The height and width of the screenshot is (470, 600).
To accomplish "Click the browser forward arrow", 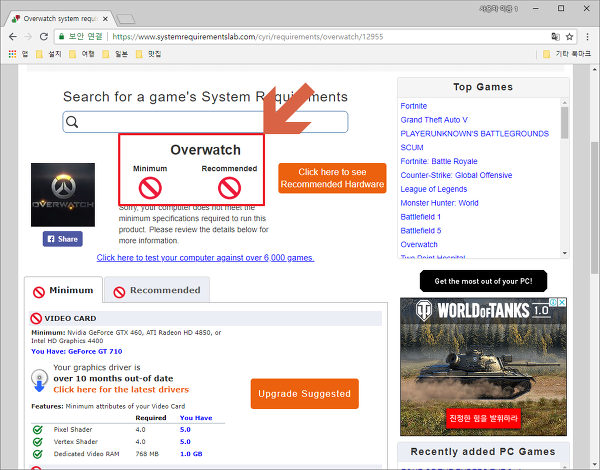I will click(28, 37).
